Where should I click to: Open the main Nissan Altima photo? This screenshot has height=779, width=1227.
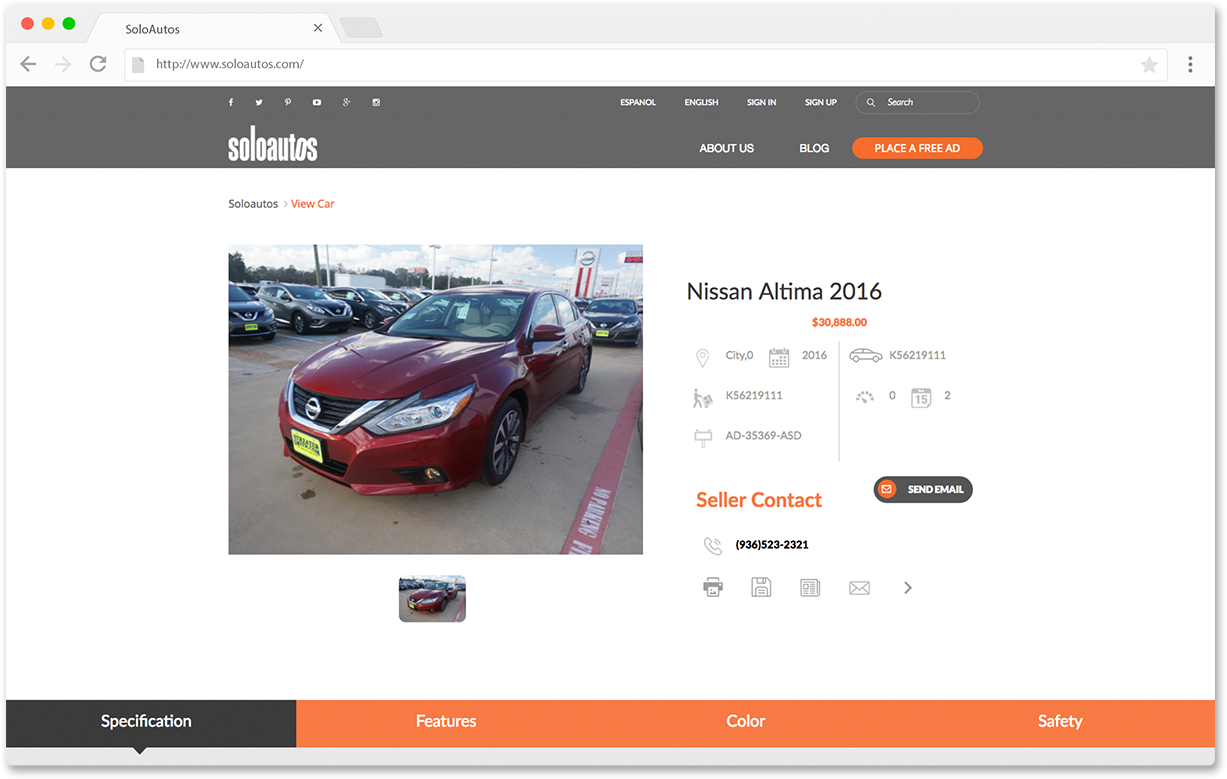(x=435, y=400)
